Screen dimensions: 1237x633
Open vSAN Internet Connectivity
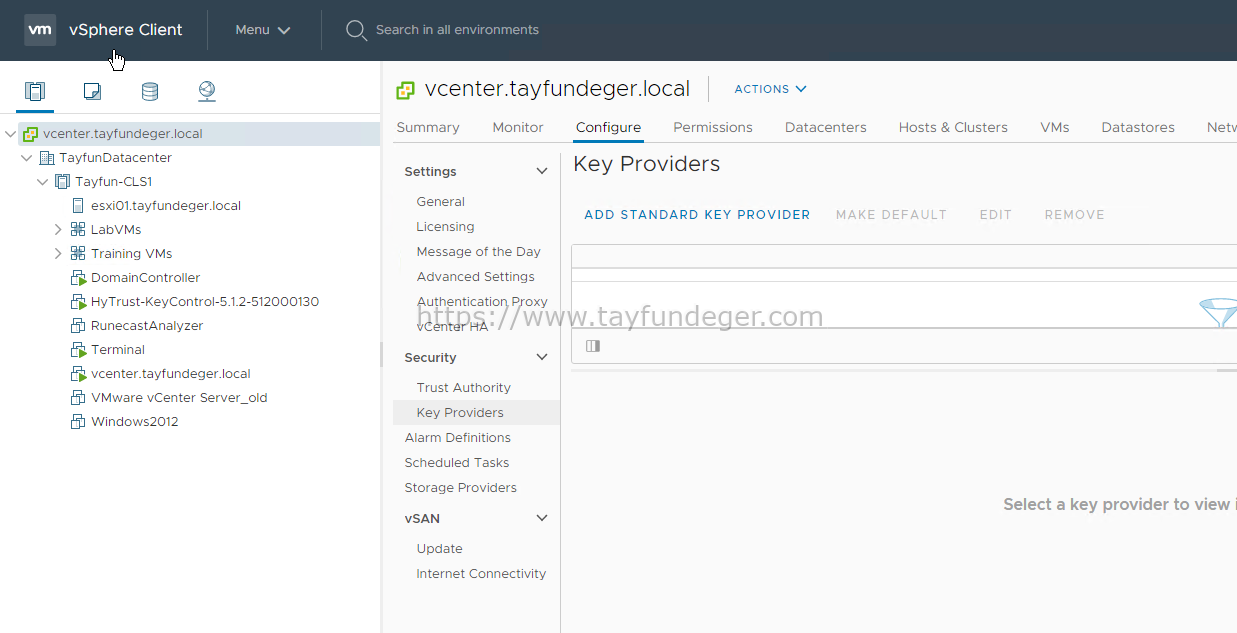pos(481,574)
